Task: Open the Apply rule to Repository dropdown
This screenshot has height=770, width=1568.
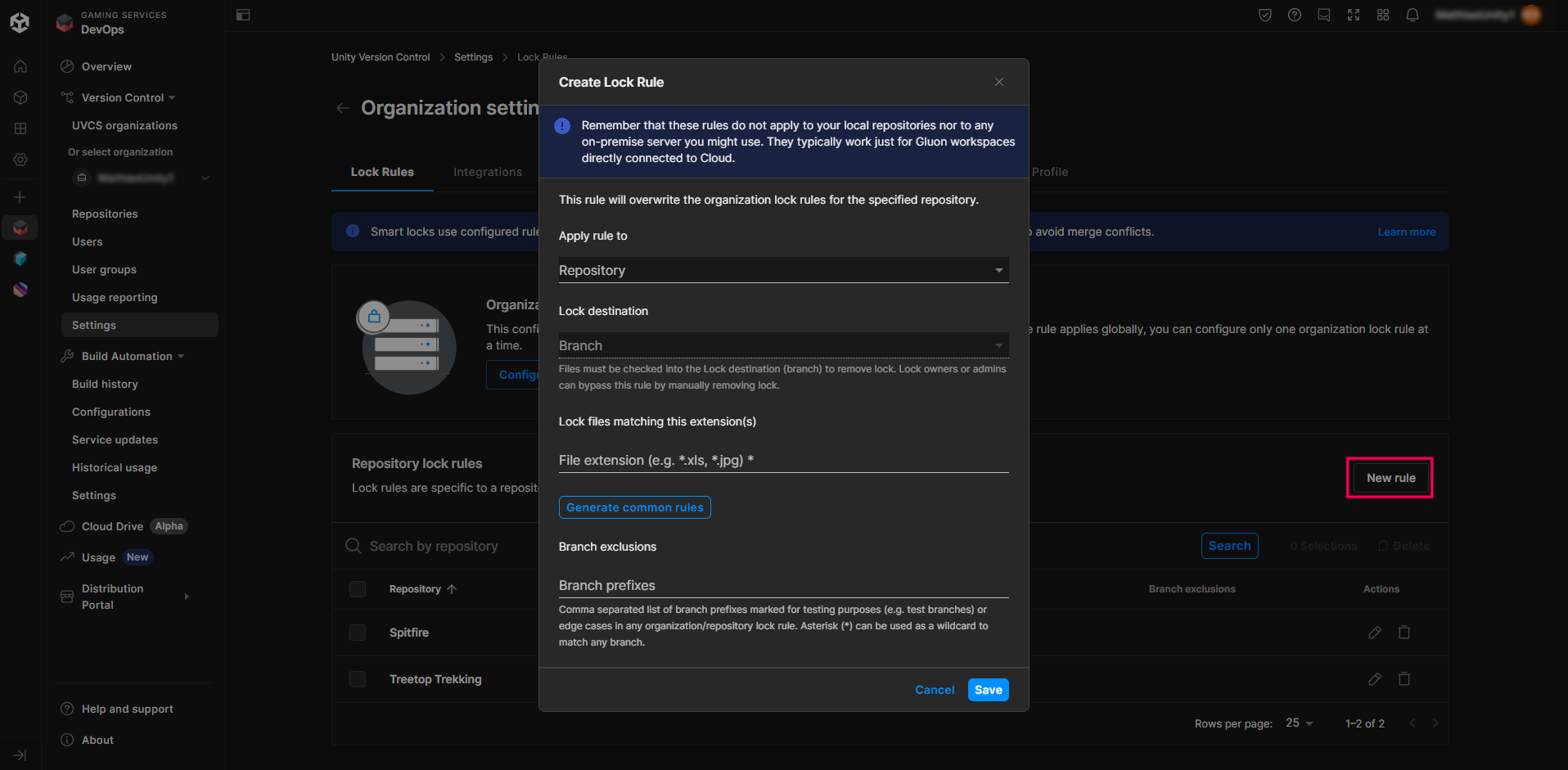Action: pyautogui.click(x=782, y=270)
